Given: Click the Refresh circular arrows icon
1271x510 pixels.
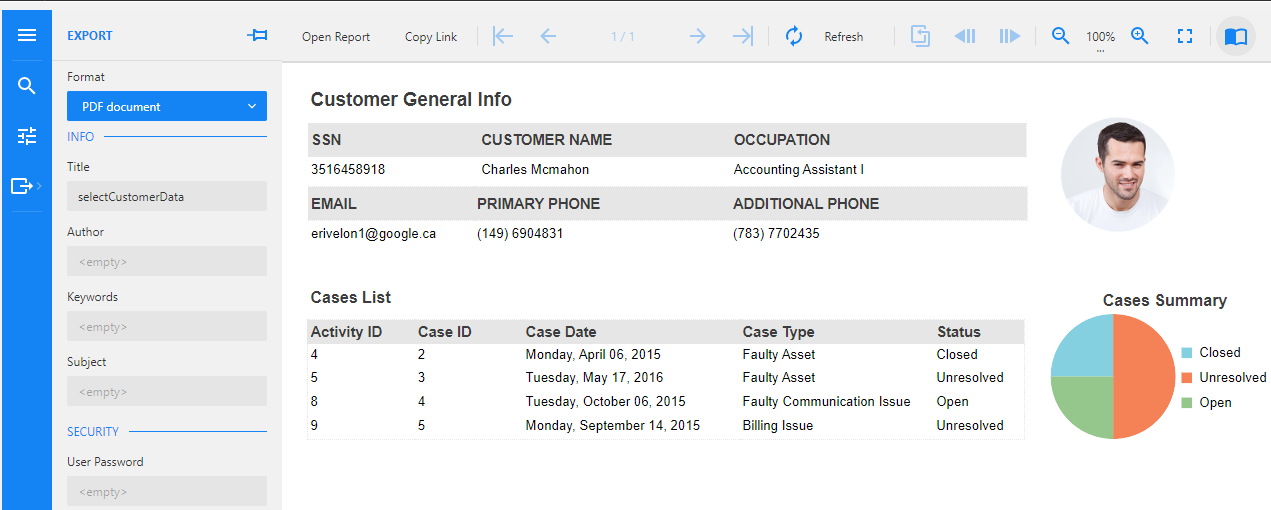Looking at the screenshot, I should point(794,36).
